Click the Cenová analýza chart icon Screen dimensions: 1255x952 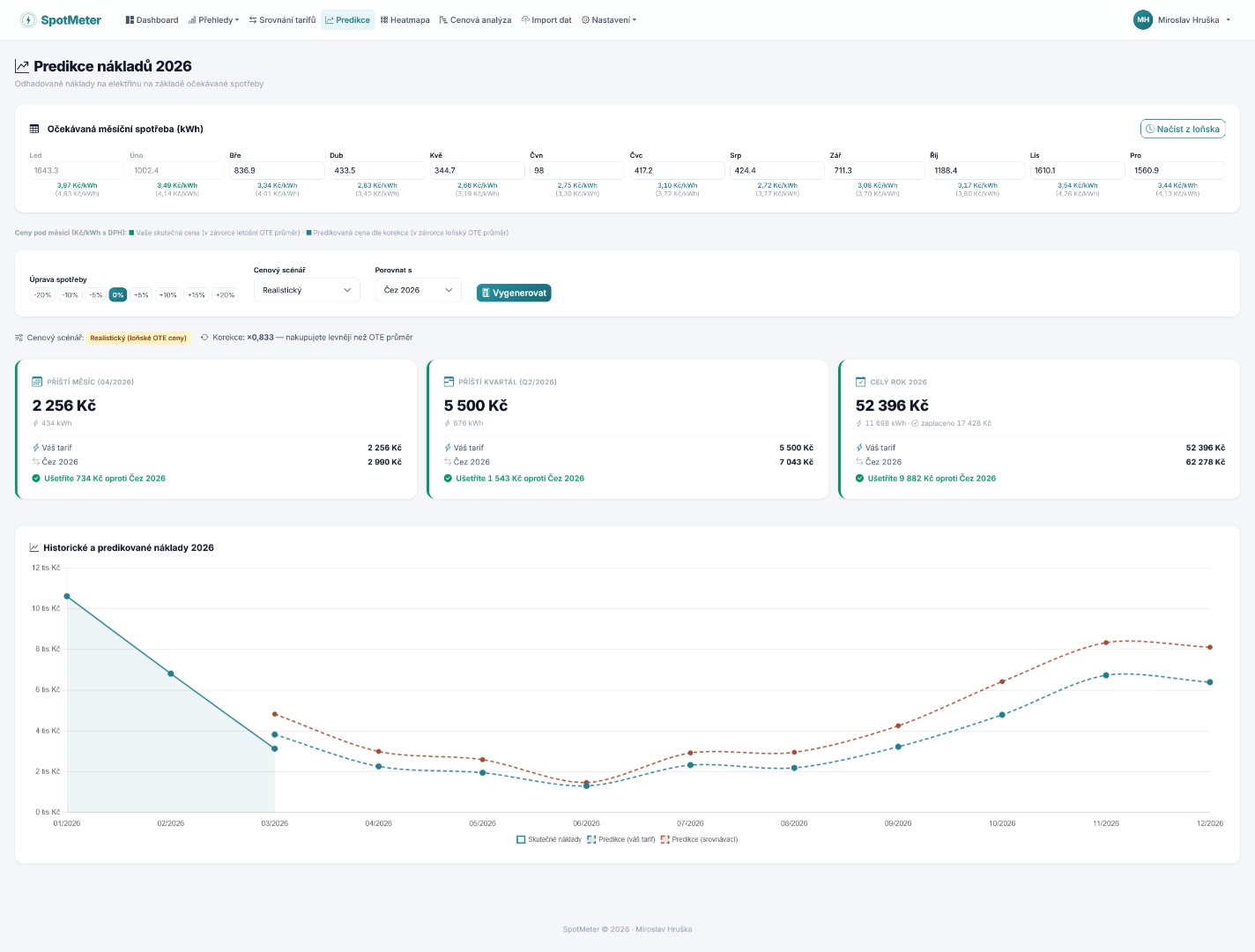point(443,19)
